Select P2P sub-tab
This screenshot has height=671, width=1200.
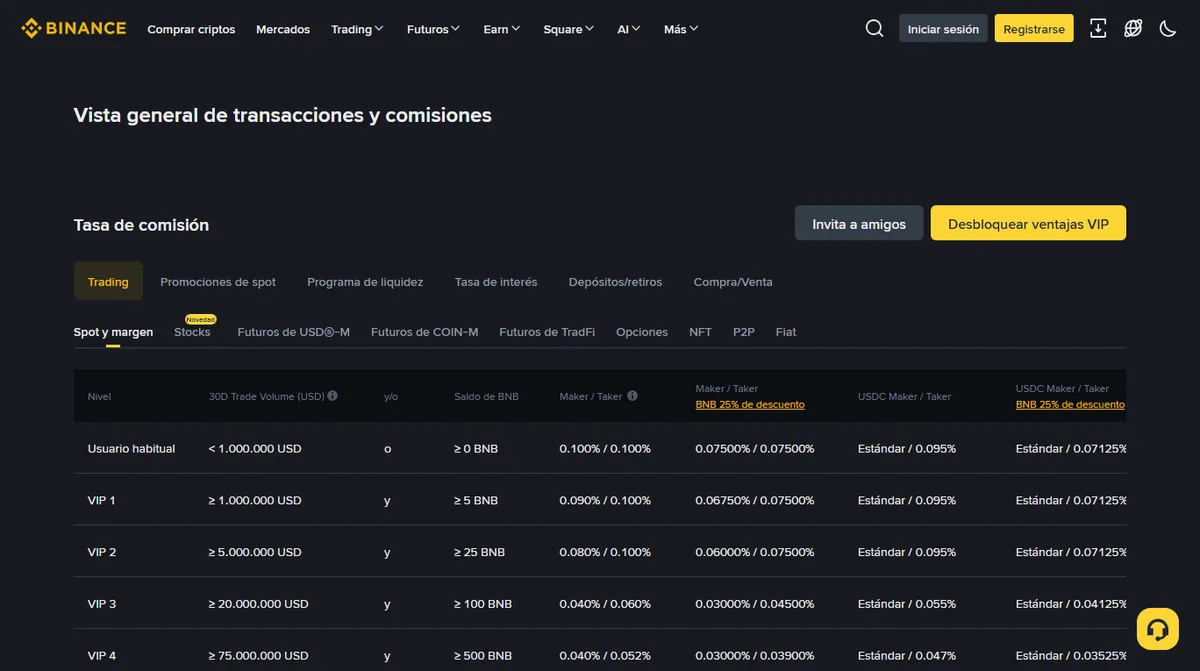(x=744, y=332)
